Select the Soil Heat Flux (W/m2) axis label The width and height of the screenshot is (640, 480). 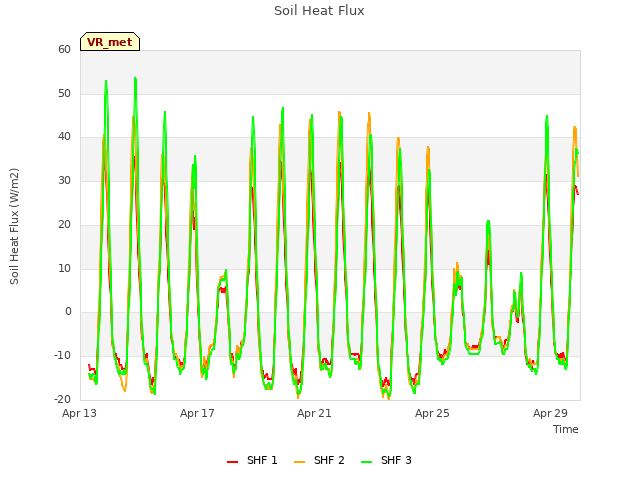(14, 226)
